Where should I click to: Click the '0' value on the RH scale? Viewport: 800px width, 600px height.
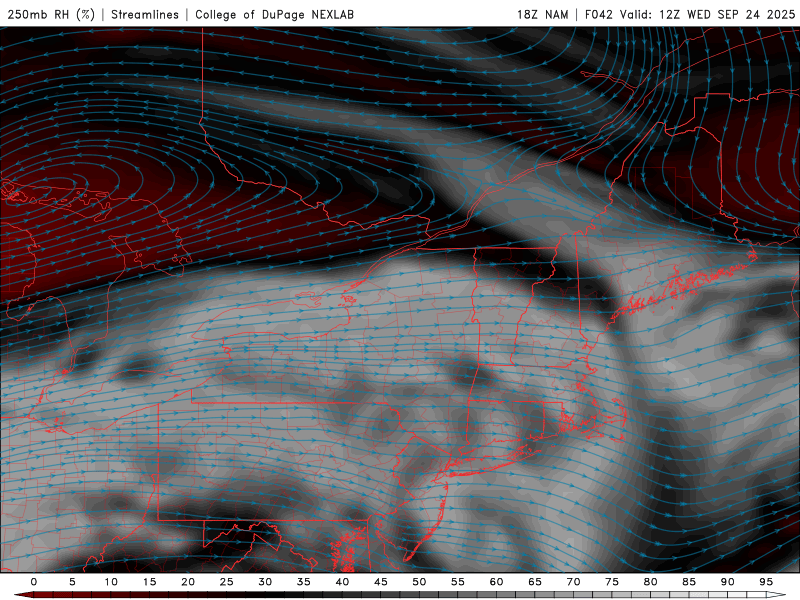[x=34, y=582]
